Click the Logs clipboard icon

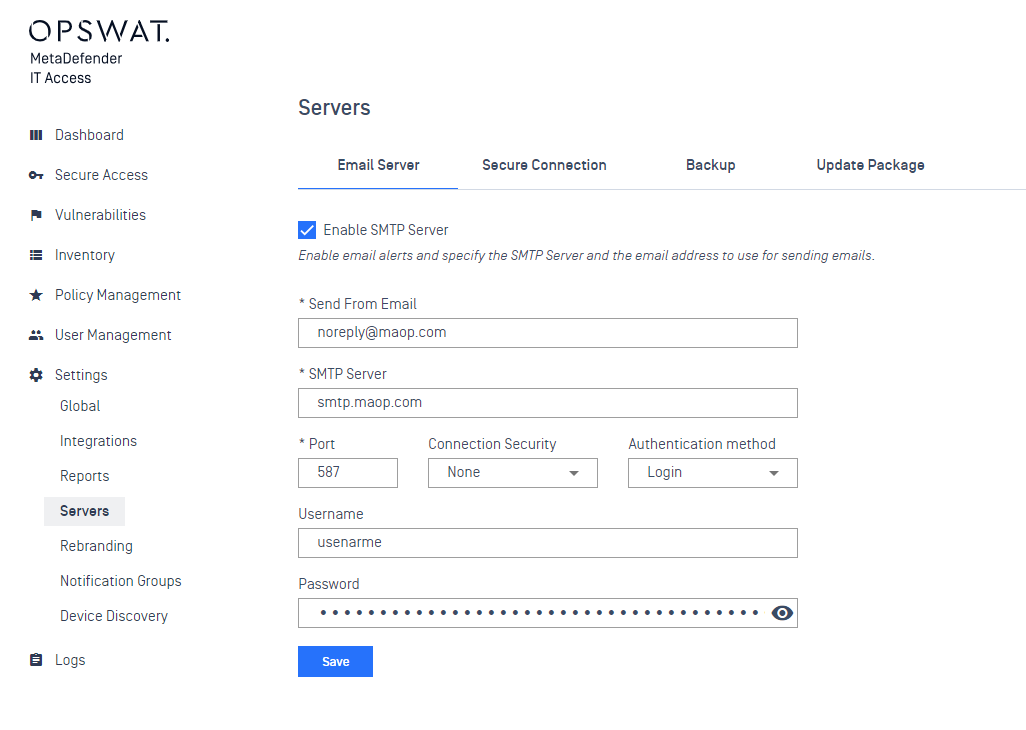(36, 660)
